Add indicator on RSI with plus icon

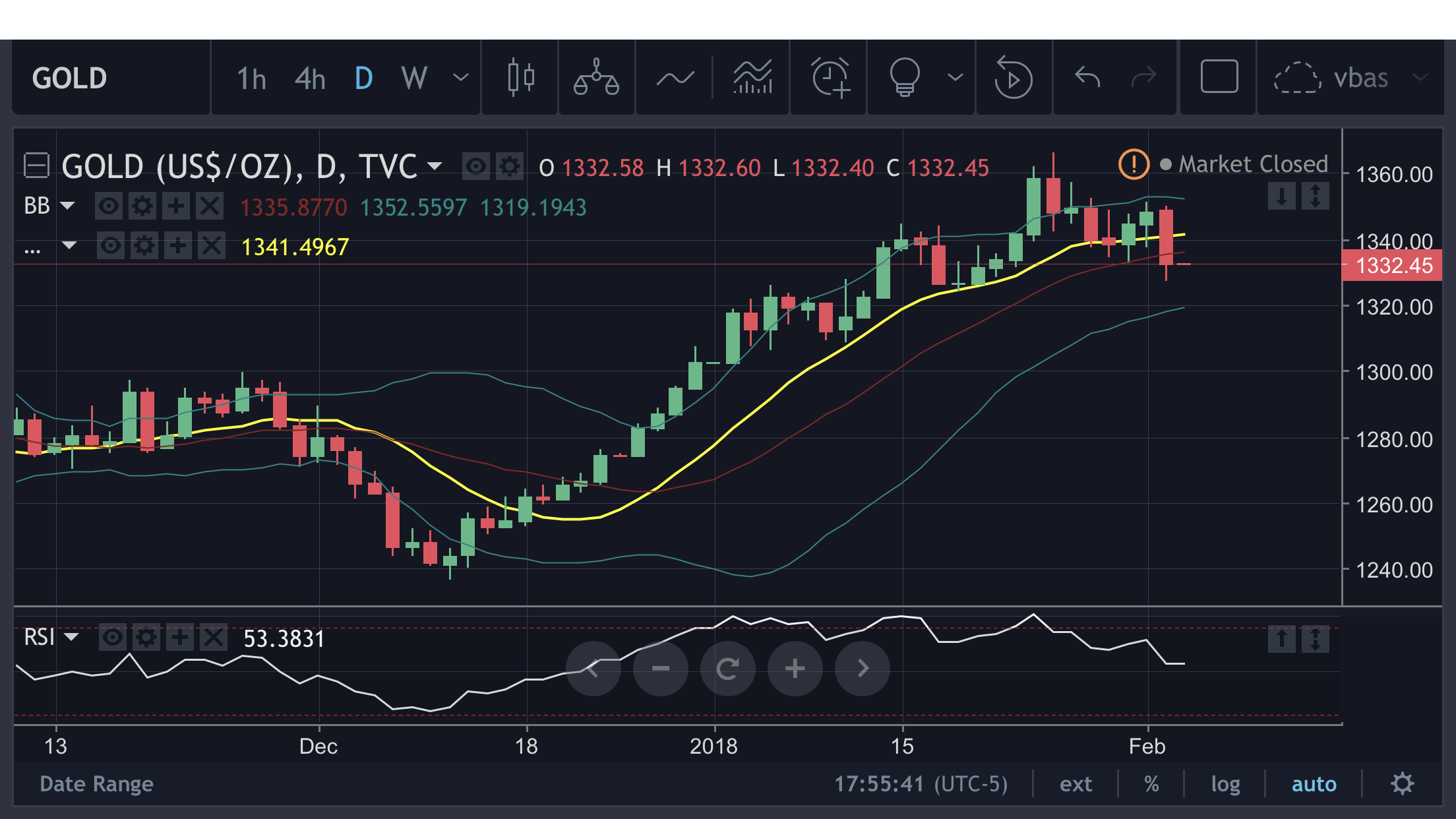180,637
